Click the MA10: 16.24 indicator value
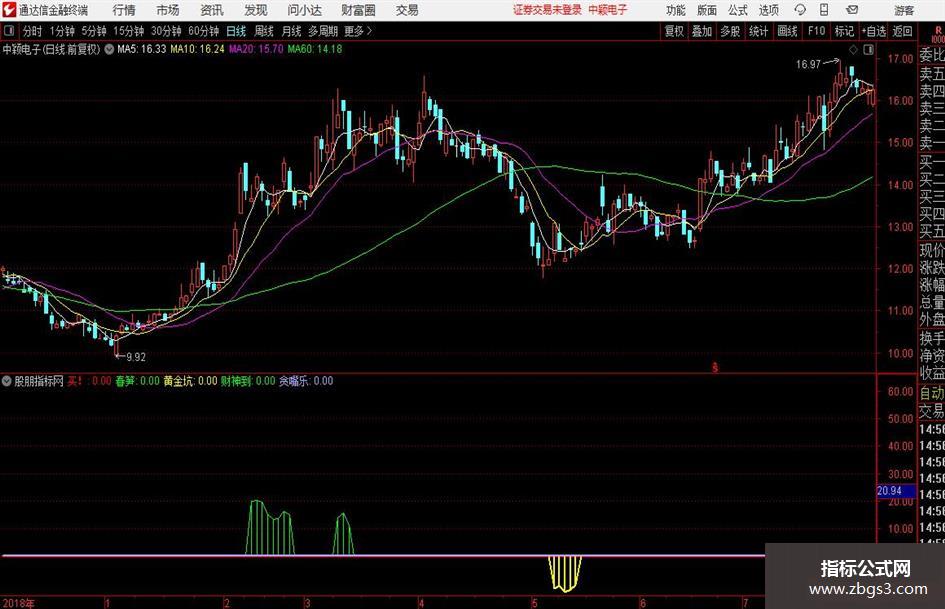This screenshot has height=609, width=945. (x=197, y=49)
